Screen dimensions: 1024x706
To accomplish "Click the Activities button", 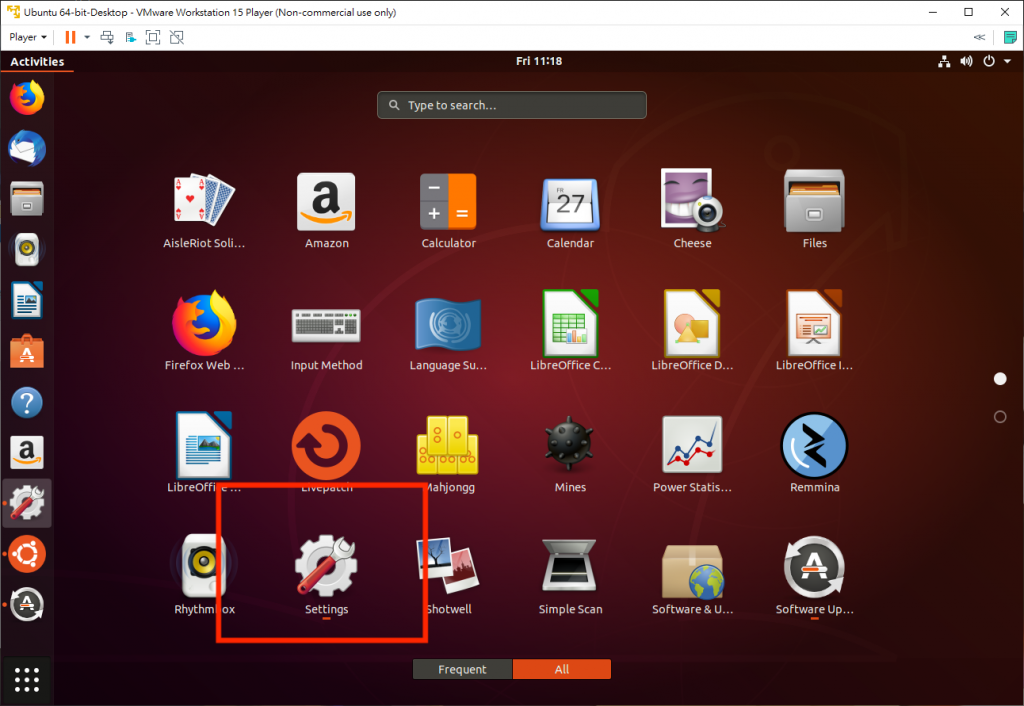I will coord(37,61).
